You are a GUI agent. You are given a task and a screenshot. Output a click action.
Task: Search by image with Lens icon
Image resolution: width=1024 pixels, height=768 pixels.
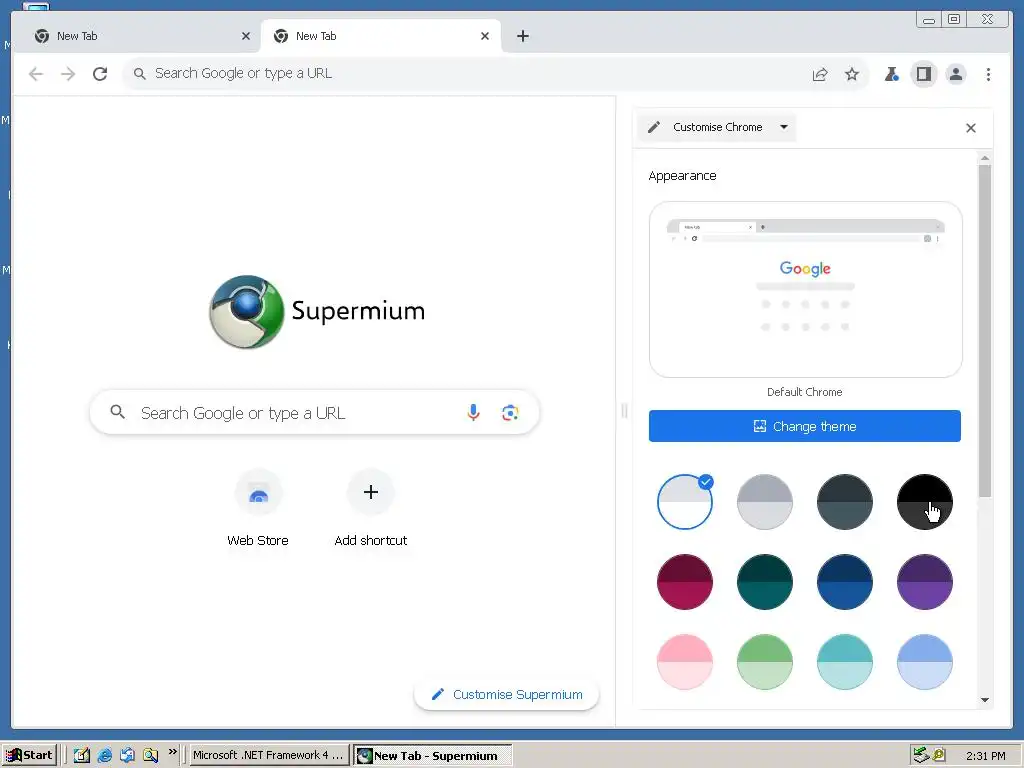pos(510,412)
